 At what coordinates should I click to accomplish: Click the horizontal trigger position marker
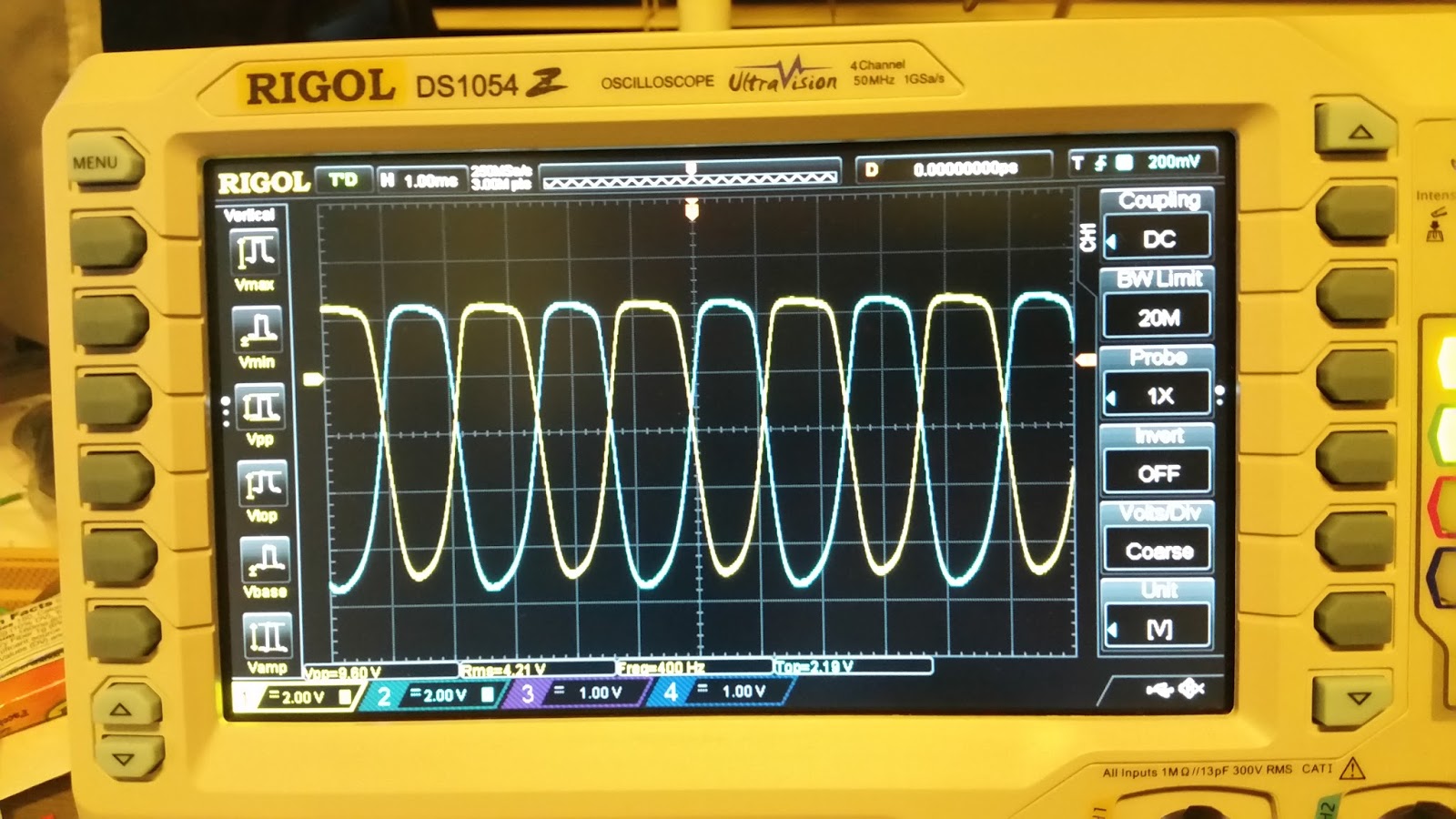[x=692, y=211]
